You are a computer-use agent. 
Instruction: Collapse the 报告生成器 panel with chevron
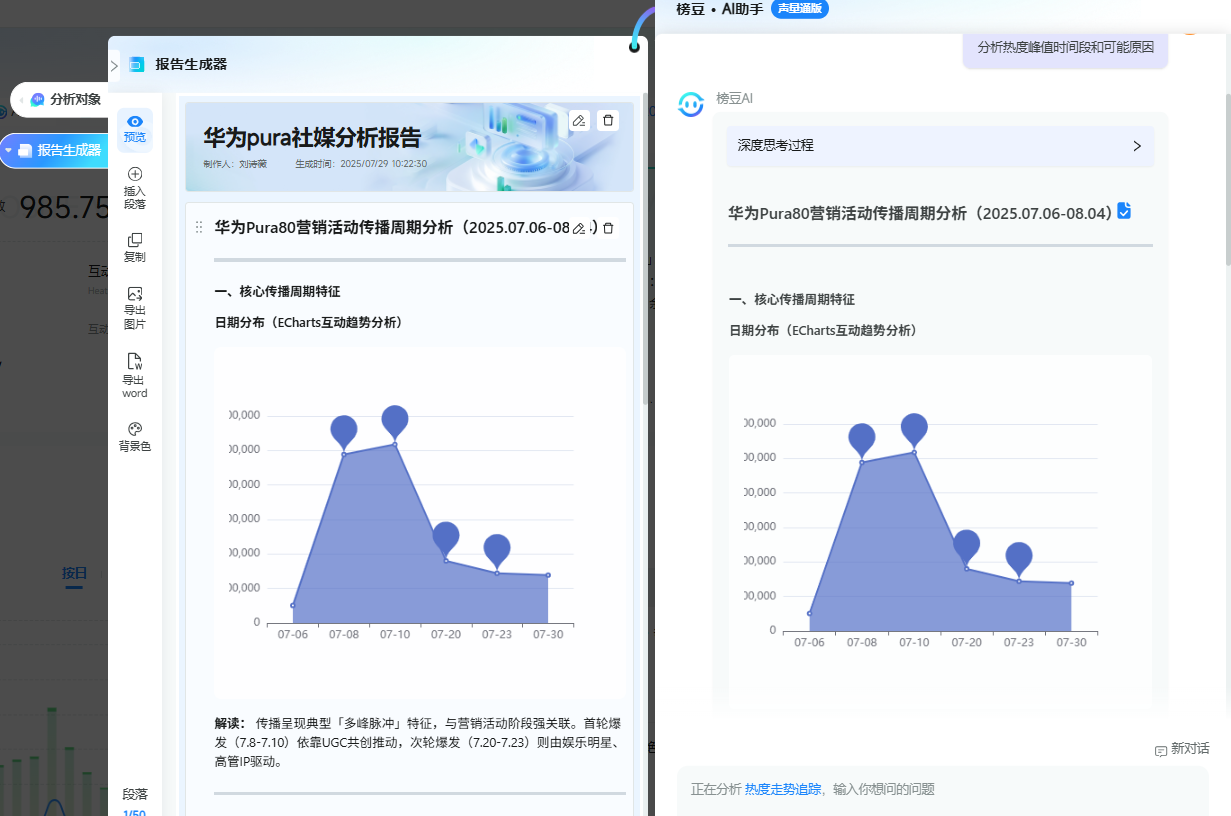tap(114, 65)
